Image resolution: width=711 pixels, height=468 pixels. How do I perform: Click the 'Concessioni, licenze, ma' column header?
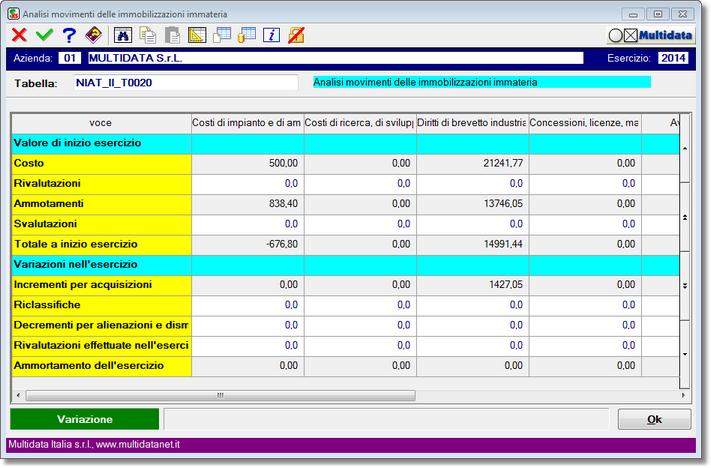point(585,123)
